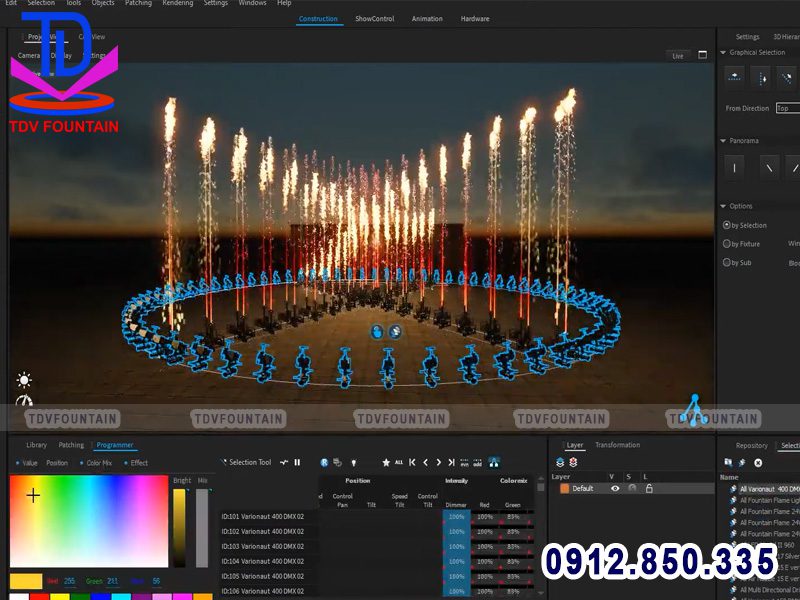800x600 pixels.
Task: Jump to first fixture arrow
Action: coord(412,462)
